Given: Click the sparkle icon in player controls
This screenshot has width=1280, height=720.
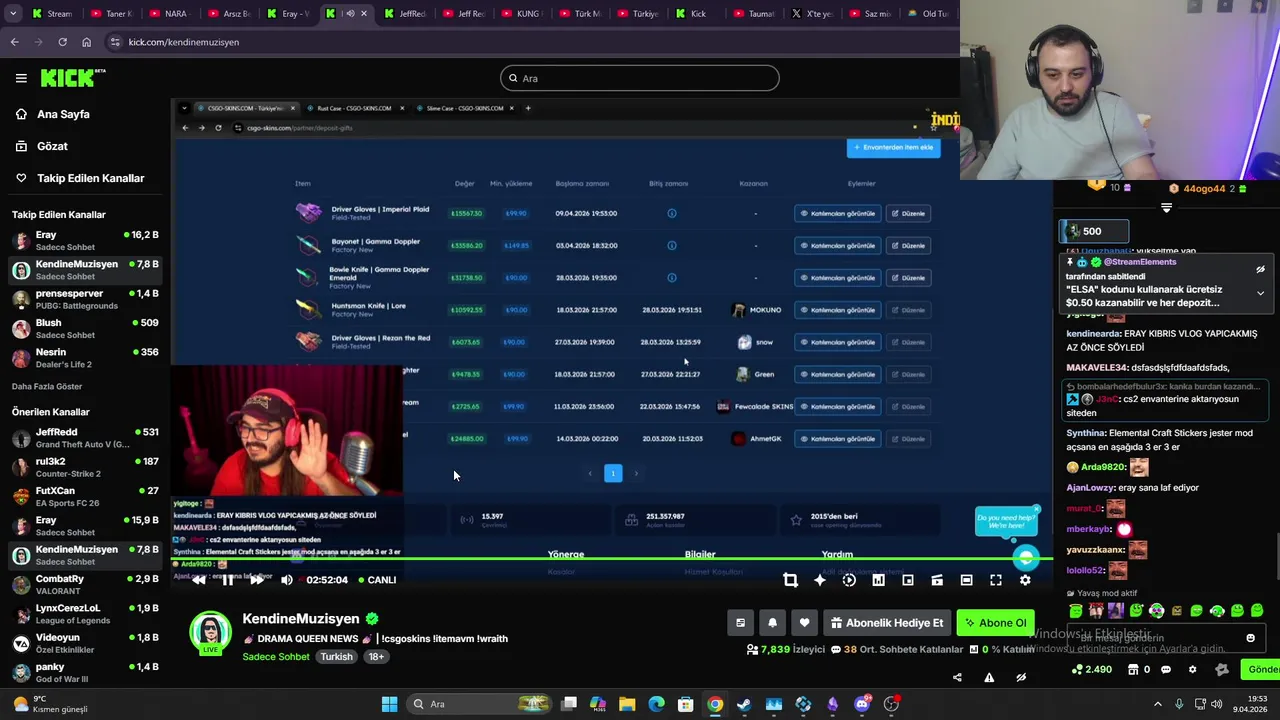Looking at the screenshot, I should pos(820,580).
